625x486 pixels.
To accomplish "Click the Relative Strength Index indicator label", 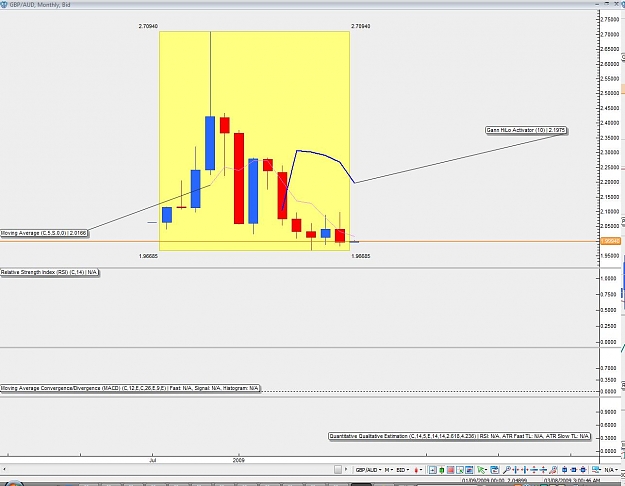I will 49,272.
